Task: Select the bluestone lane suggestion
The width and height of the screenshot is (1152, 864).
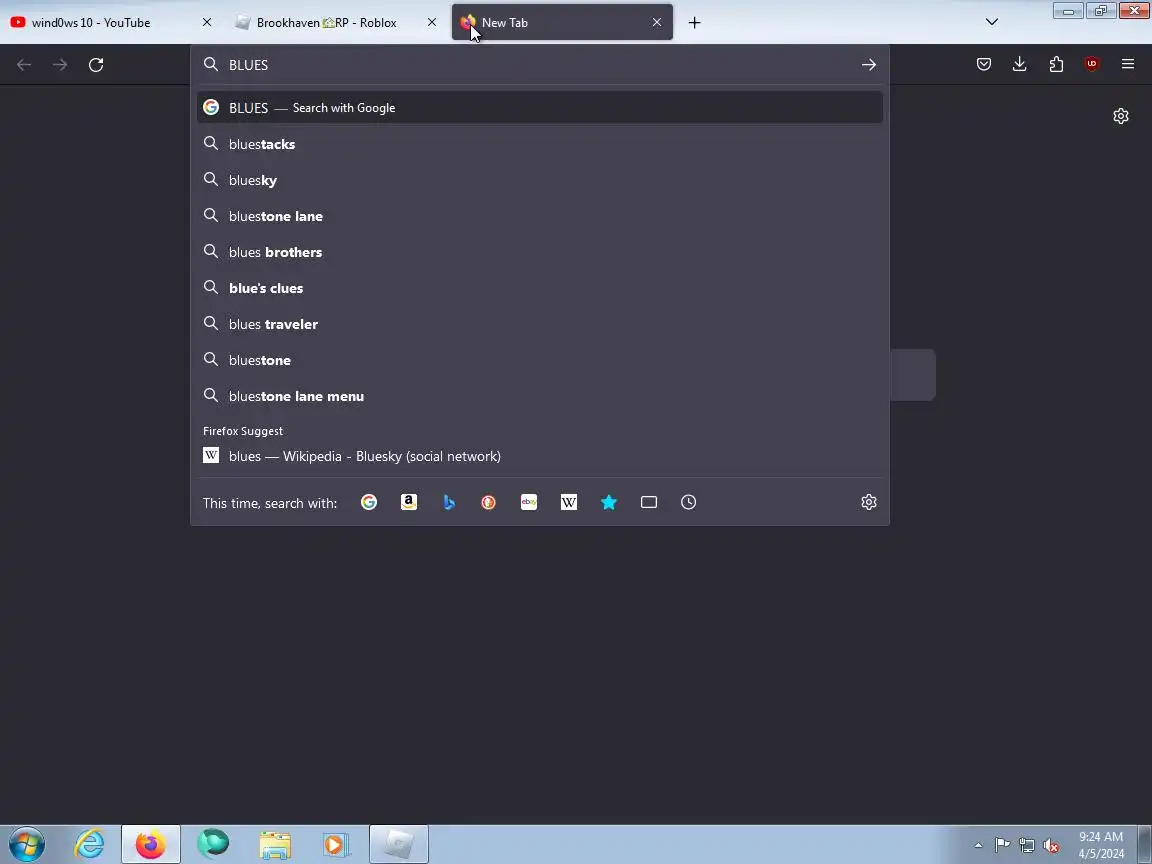Action: point(540,216)
